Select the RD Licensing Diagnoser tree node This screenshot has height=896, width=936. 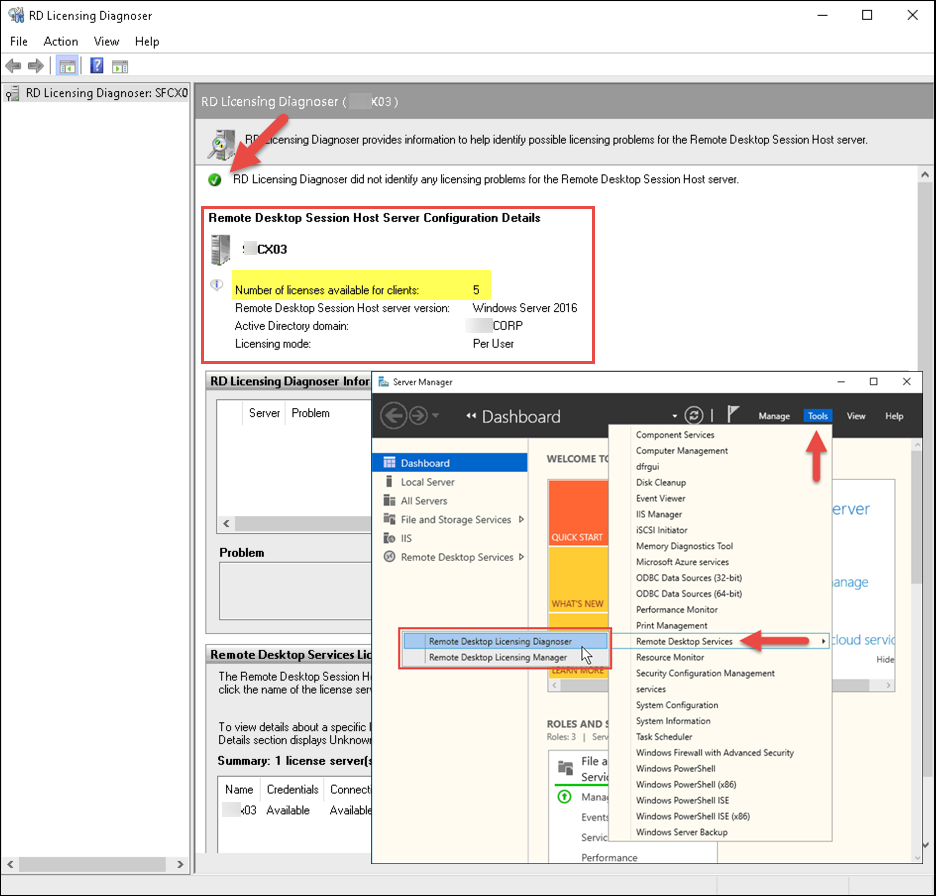point(96,93)
